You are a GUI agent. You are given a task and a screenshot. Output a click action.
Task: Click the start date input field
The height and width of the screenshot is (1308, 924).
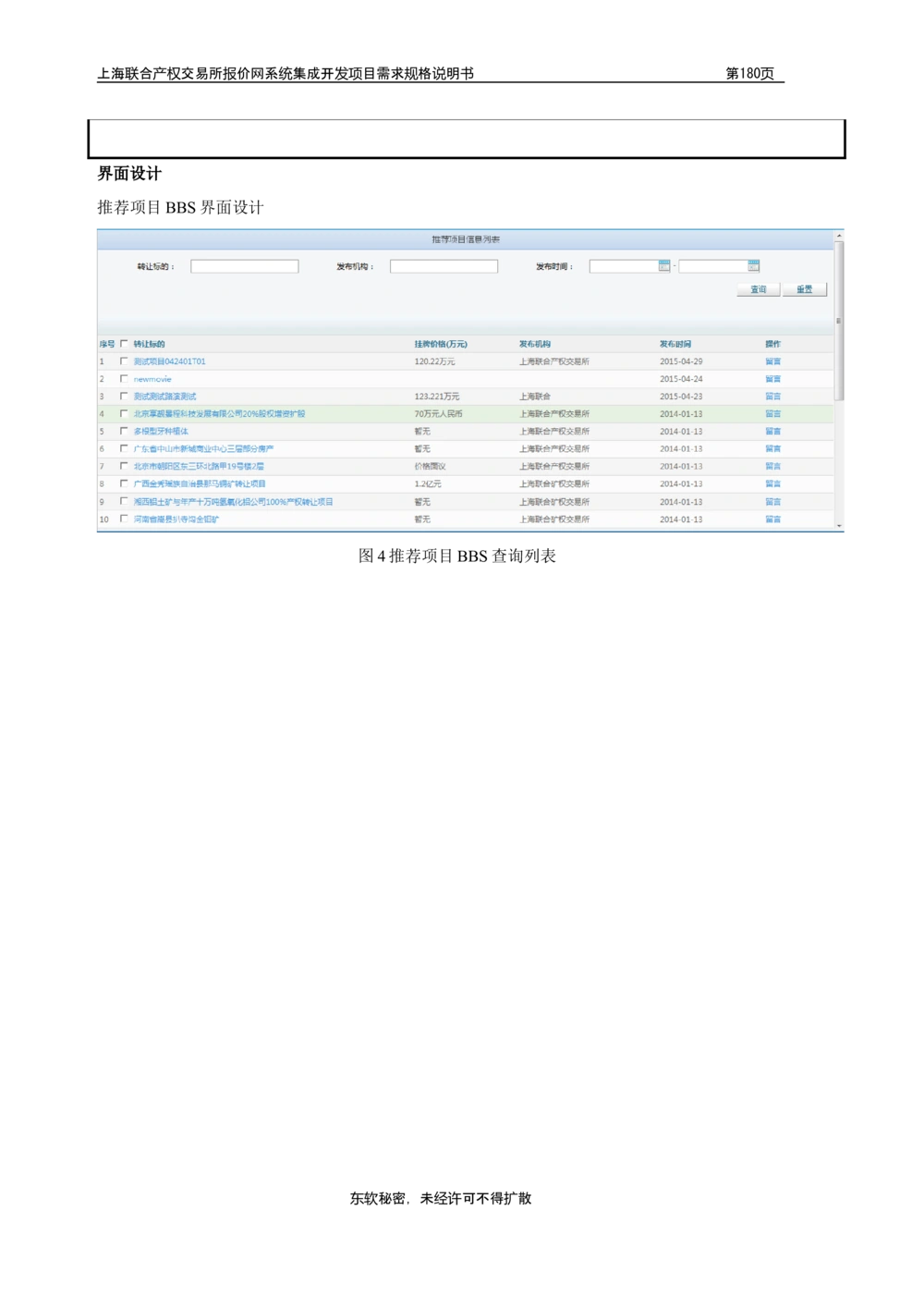624,266
